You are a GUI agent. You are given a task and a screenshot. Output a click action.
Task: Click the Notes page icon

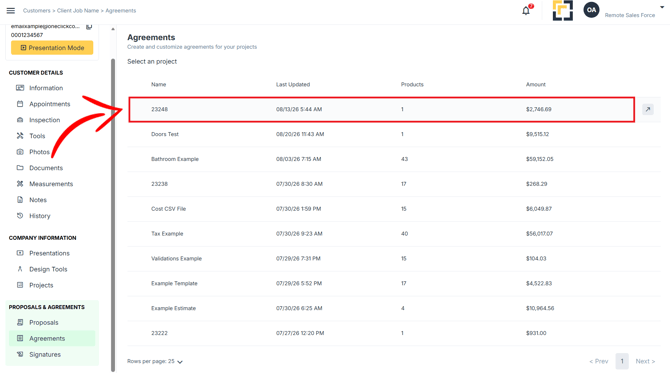(20, 200)
